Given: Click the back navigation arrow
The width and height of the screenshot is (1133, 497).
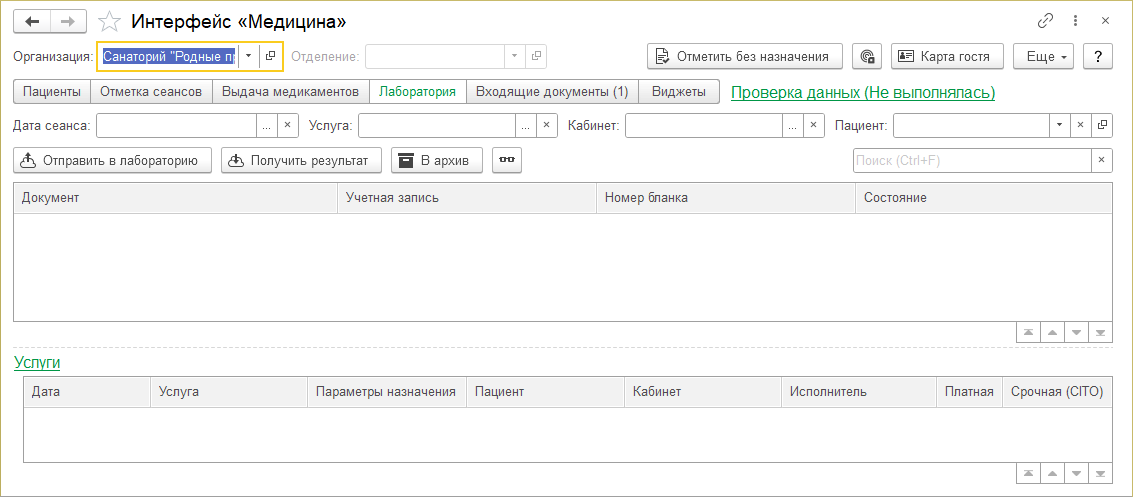Looking at the screenshot, I should click(x=31, y=21).
